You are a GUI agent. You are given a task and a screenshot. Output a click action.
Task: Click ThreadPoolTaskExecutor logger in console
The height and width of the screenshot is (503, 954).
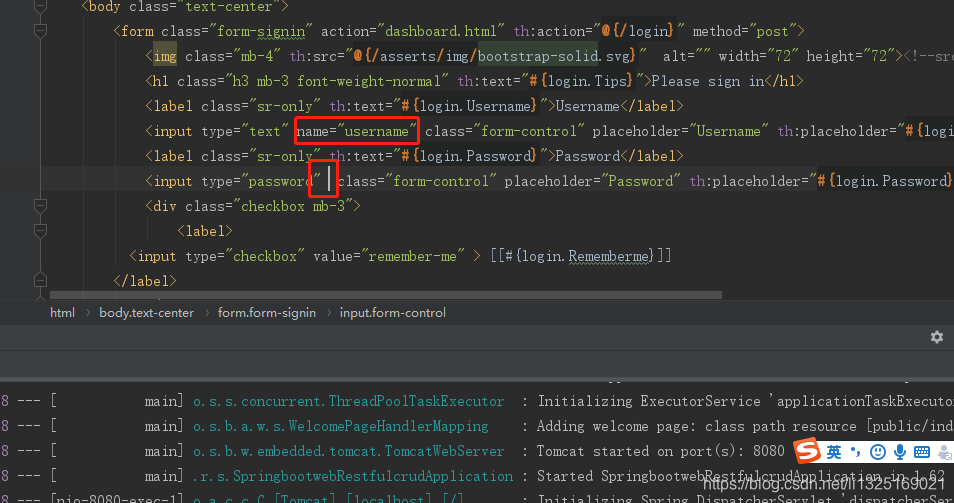(x=349, y=401)
